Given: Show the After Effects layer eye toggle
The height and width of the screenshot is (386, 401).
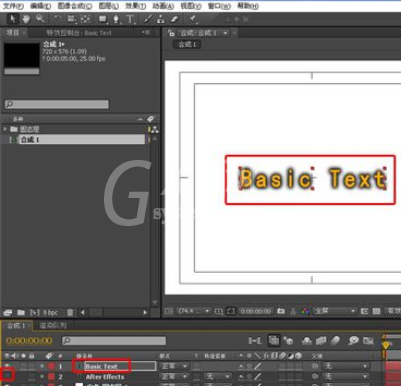Looking at the screenshot, I should [7, 376].
